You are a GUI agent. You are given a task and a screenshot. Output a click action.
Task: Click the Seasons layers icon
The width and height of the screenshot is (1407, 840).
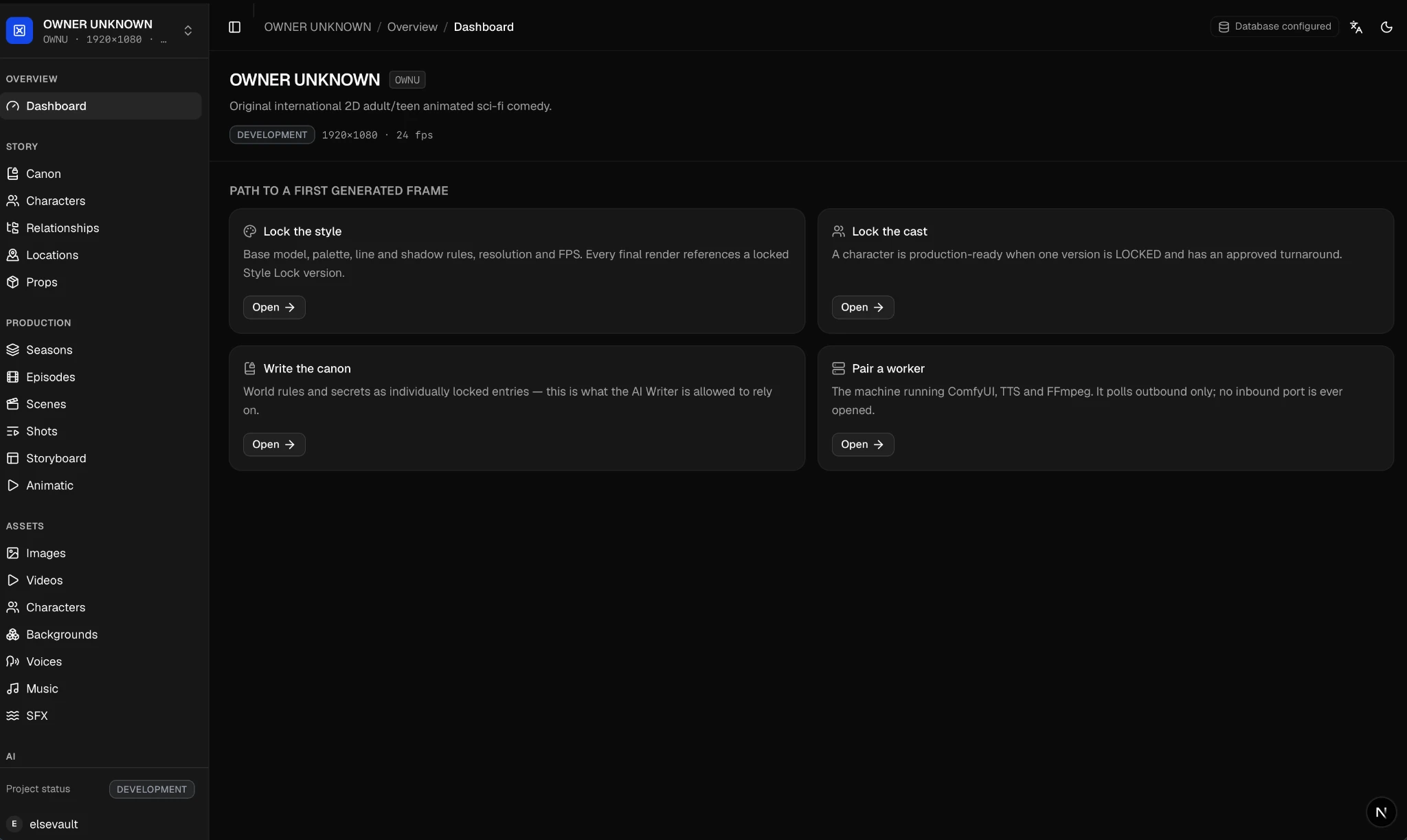click(12, 350)
